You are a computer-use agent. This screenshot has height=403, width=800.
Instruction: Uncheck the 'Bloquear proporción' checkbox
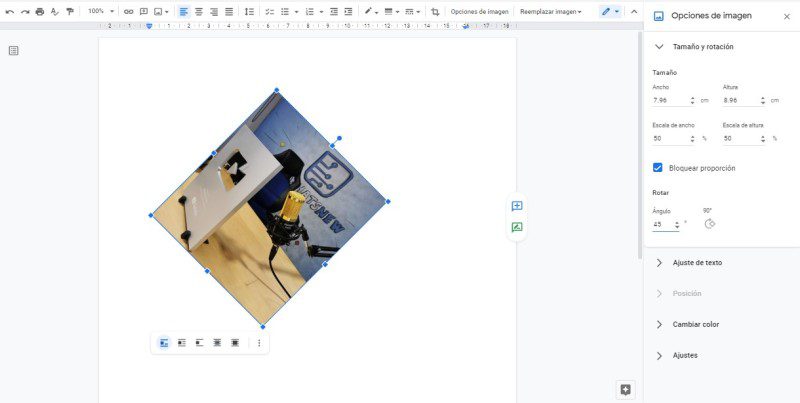(x=658, y=168)
